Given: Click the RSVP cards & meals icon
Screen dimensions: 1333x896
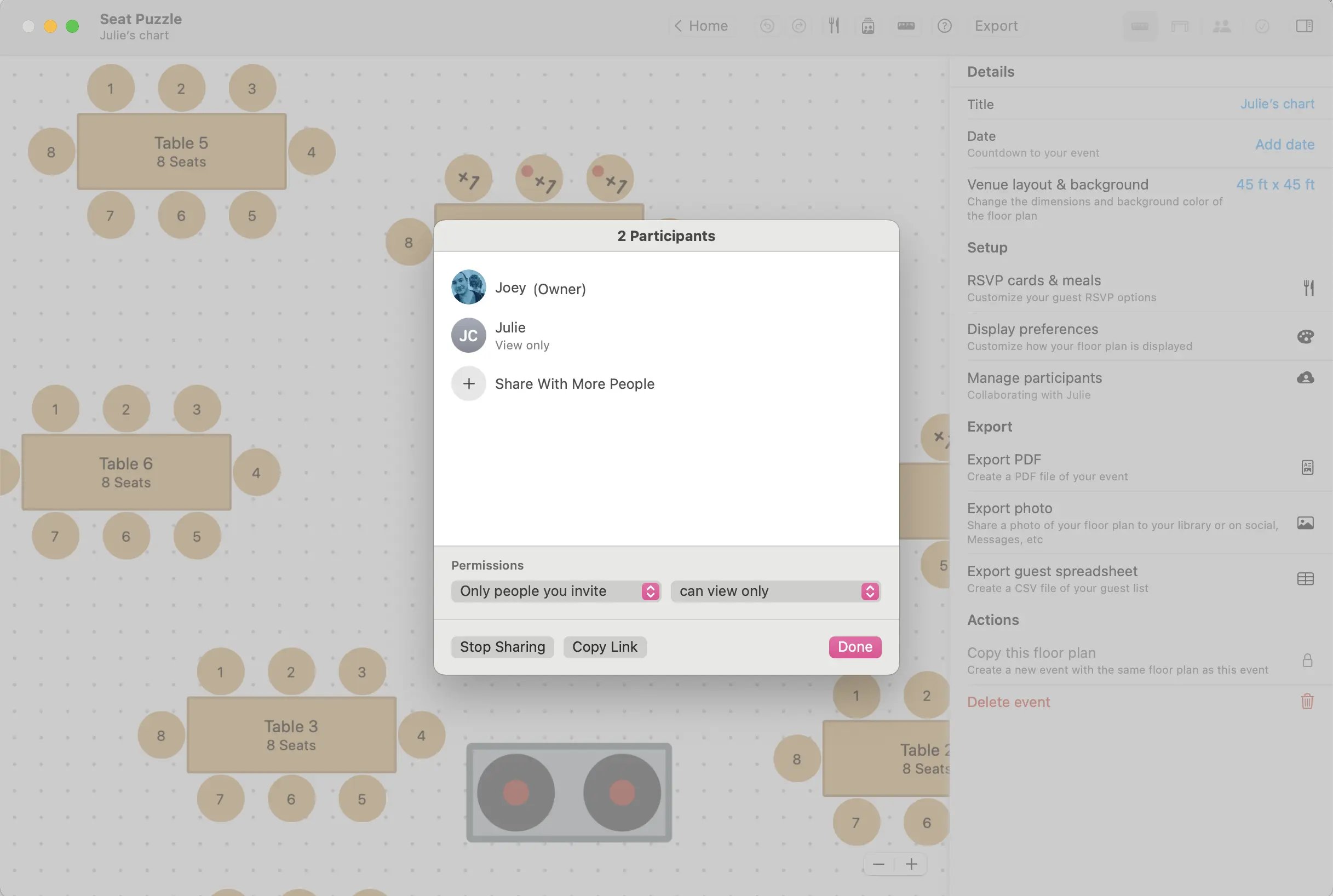Looking at the screenshot, I should point(1307,288).
